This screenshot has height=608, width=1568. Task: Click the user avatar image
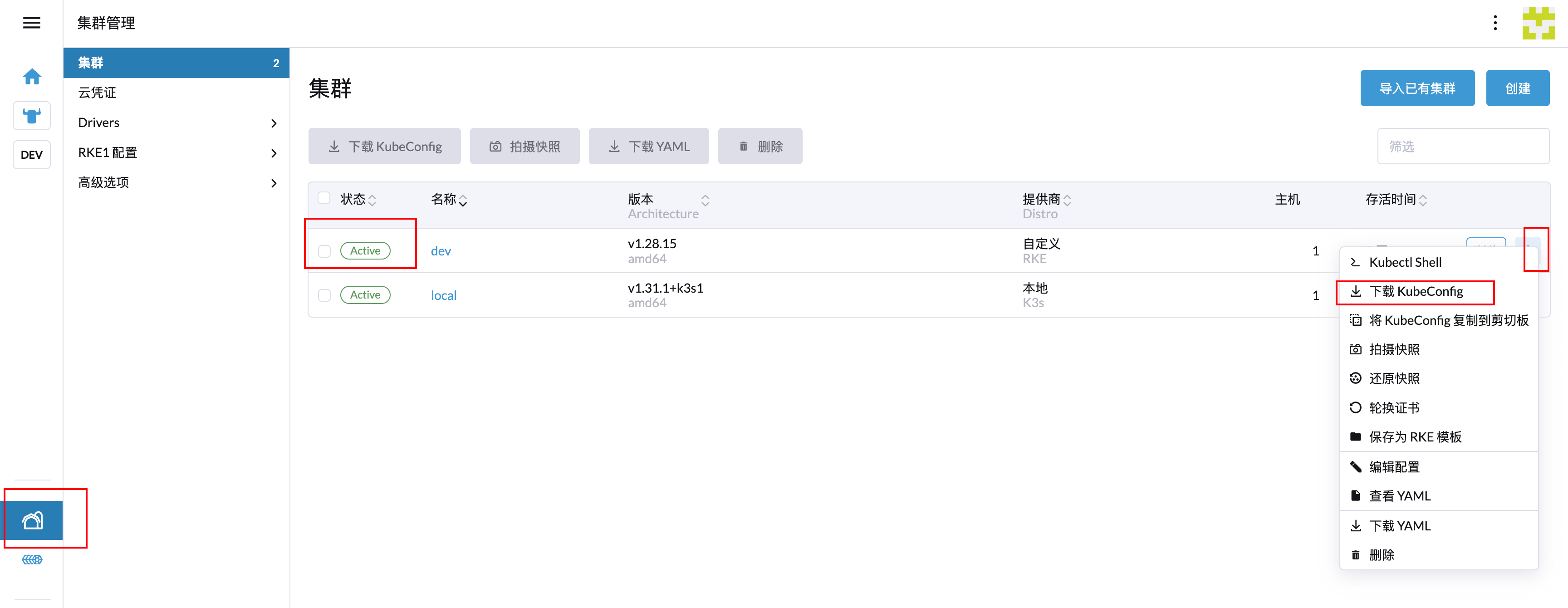[1538, 23]
